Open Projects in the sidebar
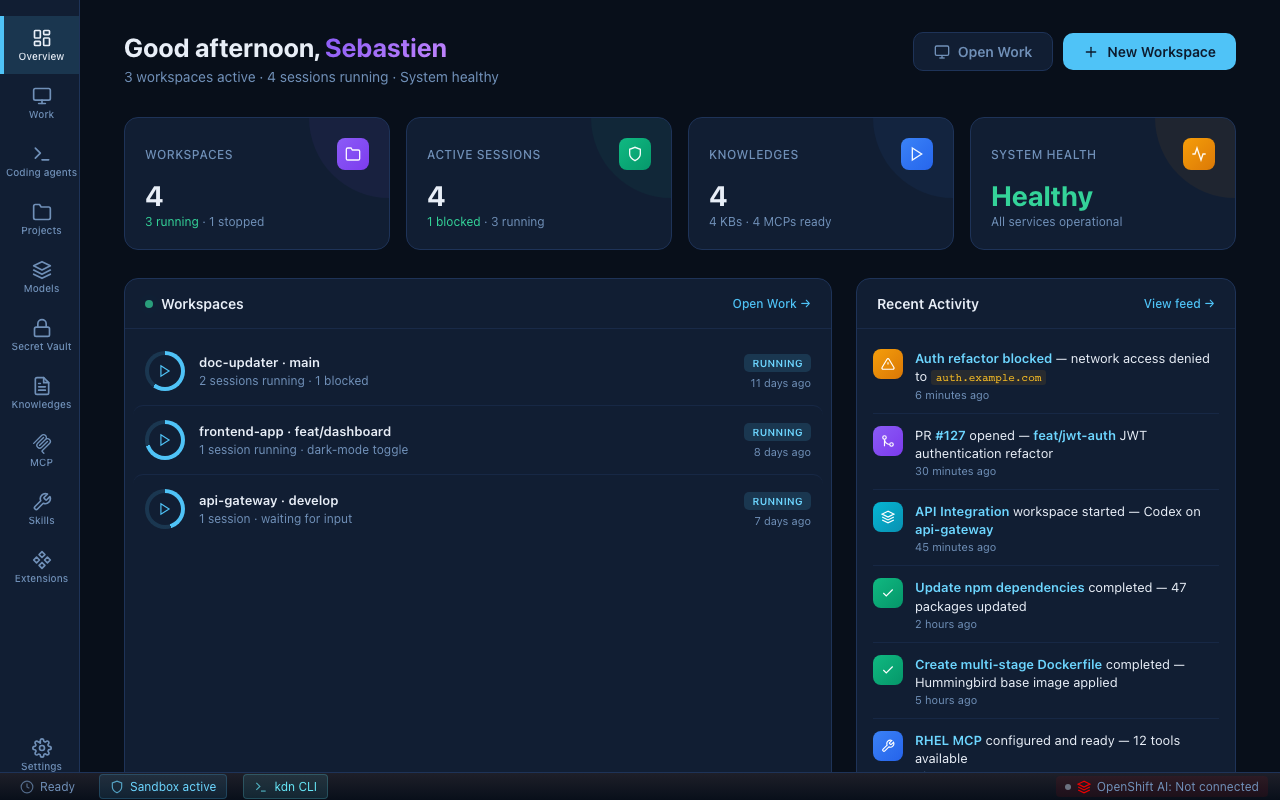The height and width of the screenshot is (800, 1280). 41,219
